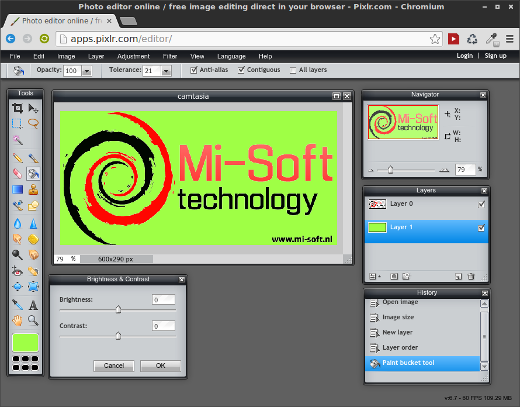Click the Brightness slider handle

tap(118, 309)
